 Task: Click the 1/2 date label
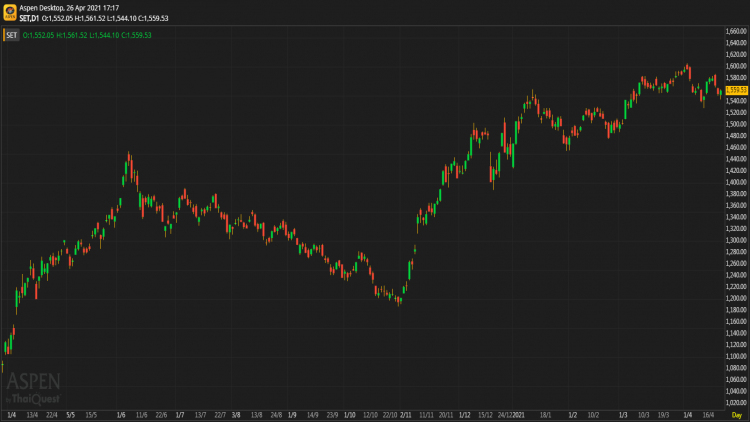click(573, 415)
